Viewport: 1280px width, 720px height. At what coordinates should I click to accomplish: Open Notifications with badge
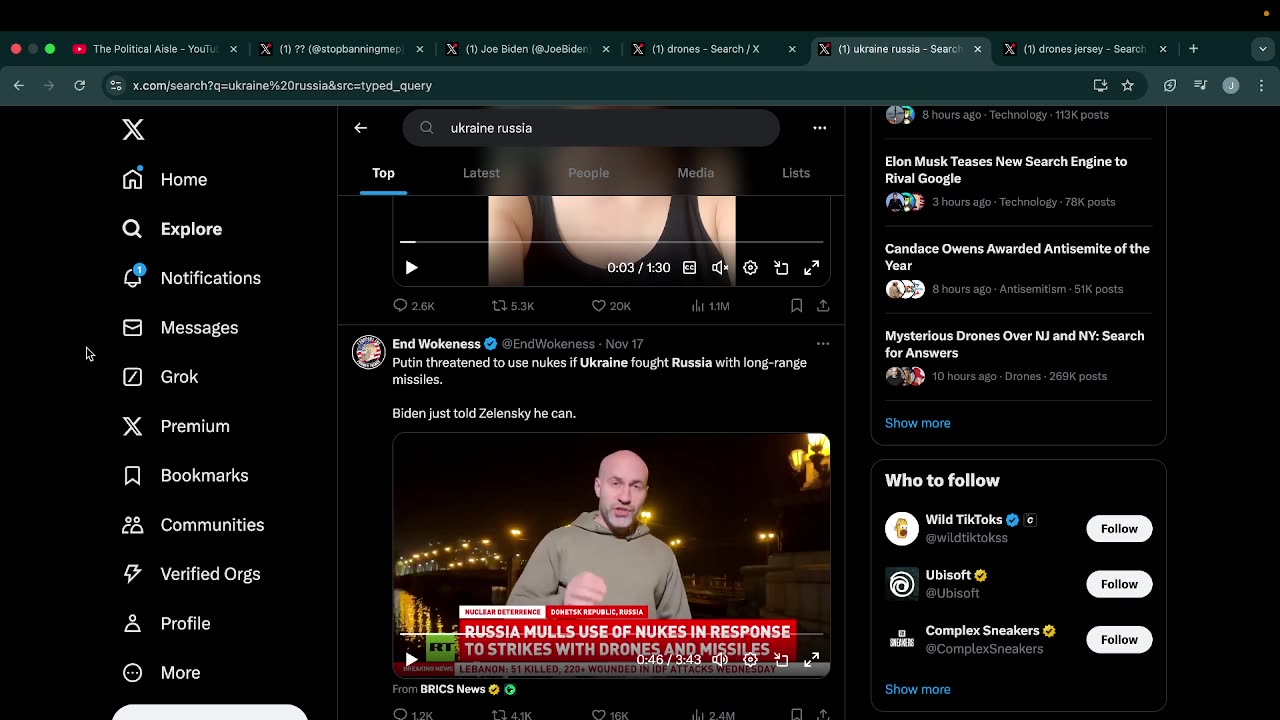[191, 278]
